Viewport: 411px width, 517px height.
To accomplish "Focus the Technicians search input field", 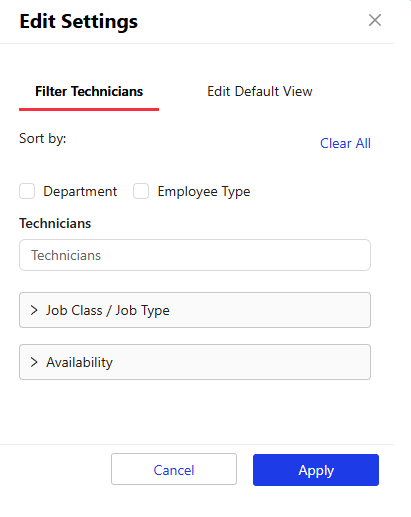I will pyautogui.click(x=195, y=255).
